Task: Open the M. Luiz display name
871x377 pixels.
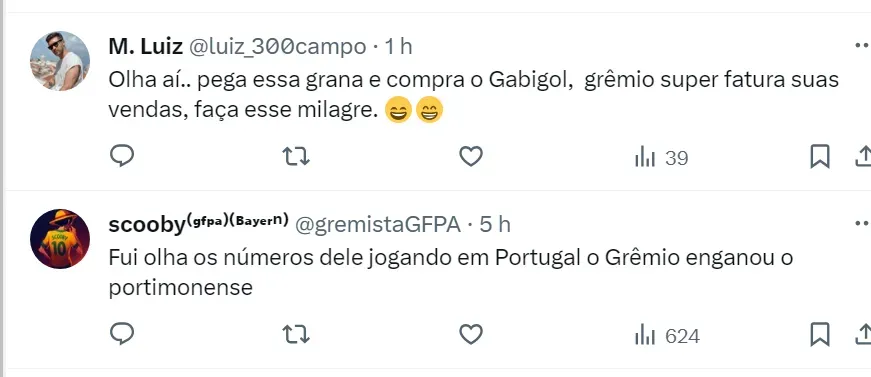Action: coord(146,47)
